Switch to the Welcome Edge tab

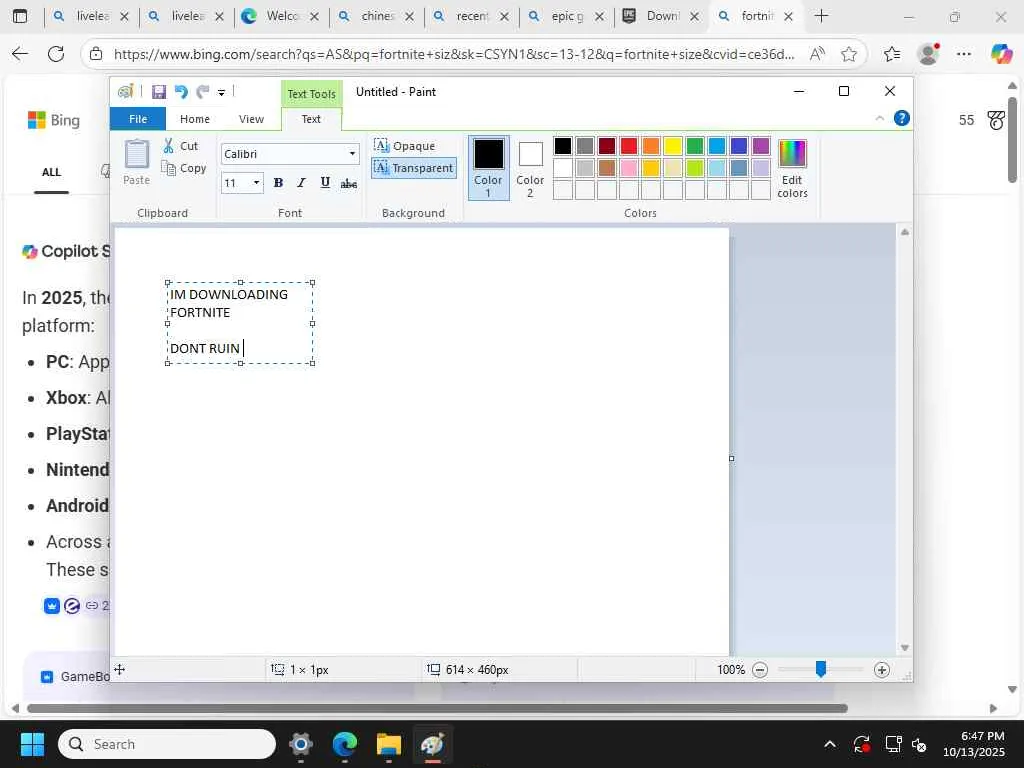(280, 16)
